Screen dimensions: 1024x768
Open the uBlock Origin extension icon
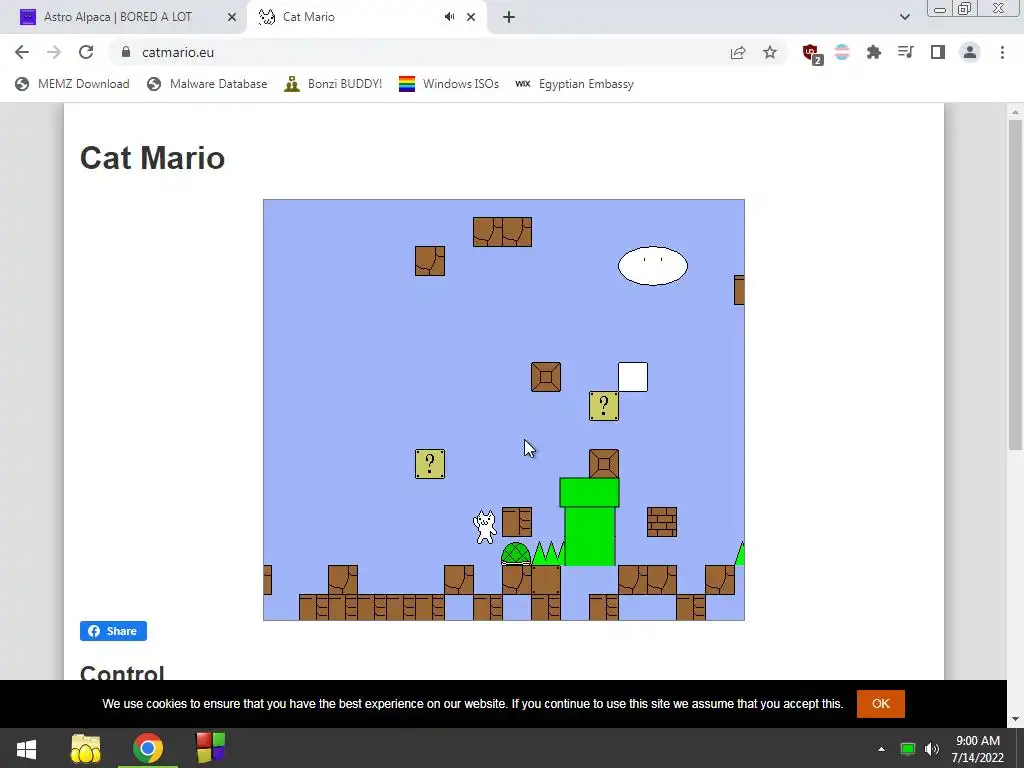pos(812,53)
